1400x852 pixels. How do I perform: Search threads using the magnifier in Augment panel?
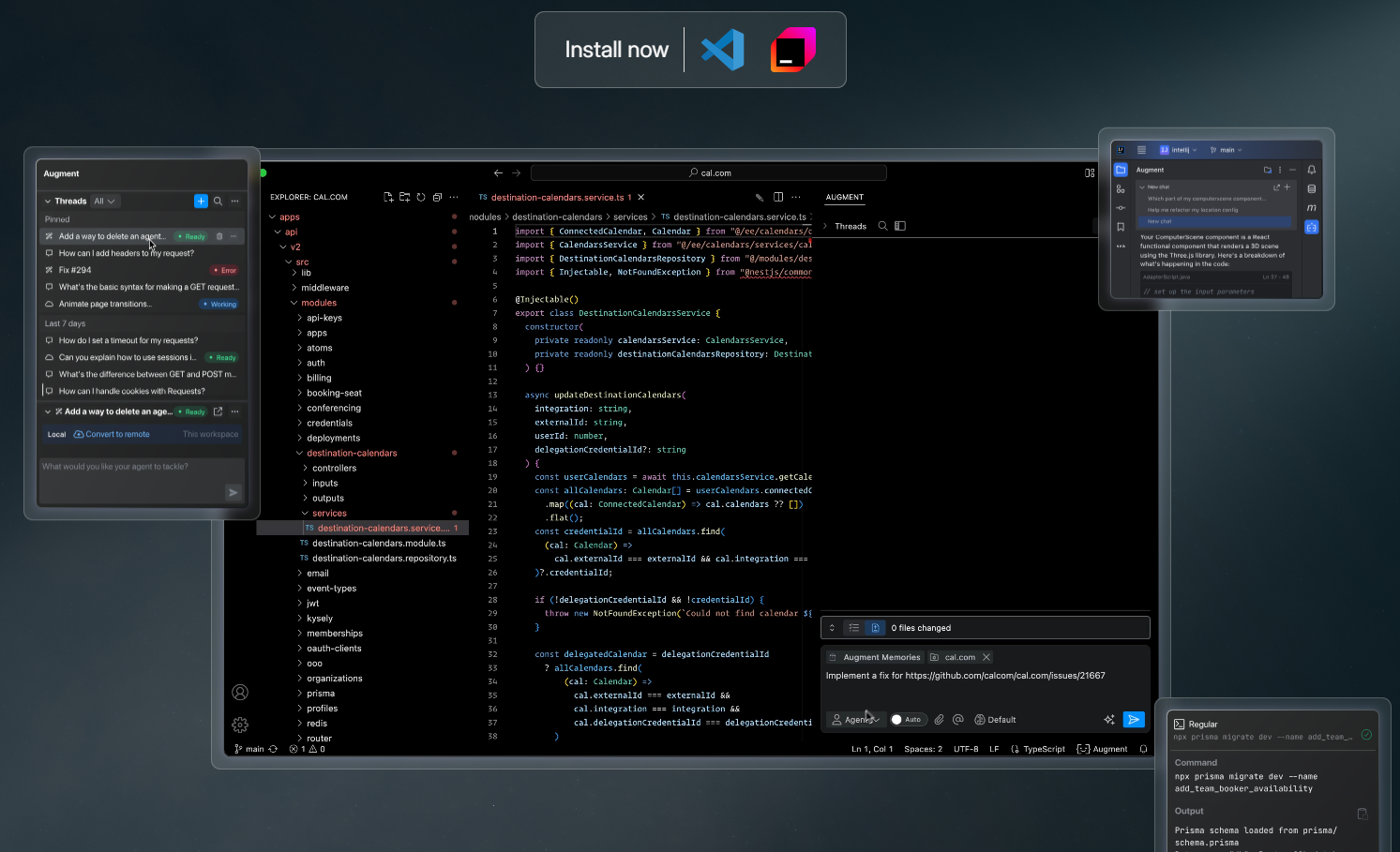tap(218, 201)
